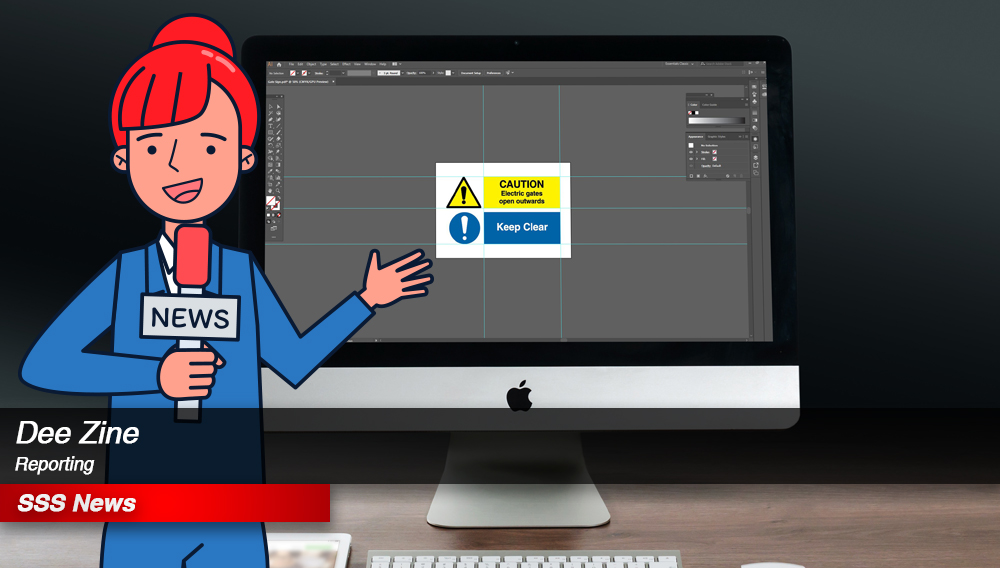The image size is (1000, 568).
Task: Click the Preferences button
Action: click(x=494, y=73)
